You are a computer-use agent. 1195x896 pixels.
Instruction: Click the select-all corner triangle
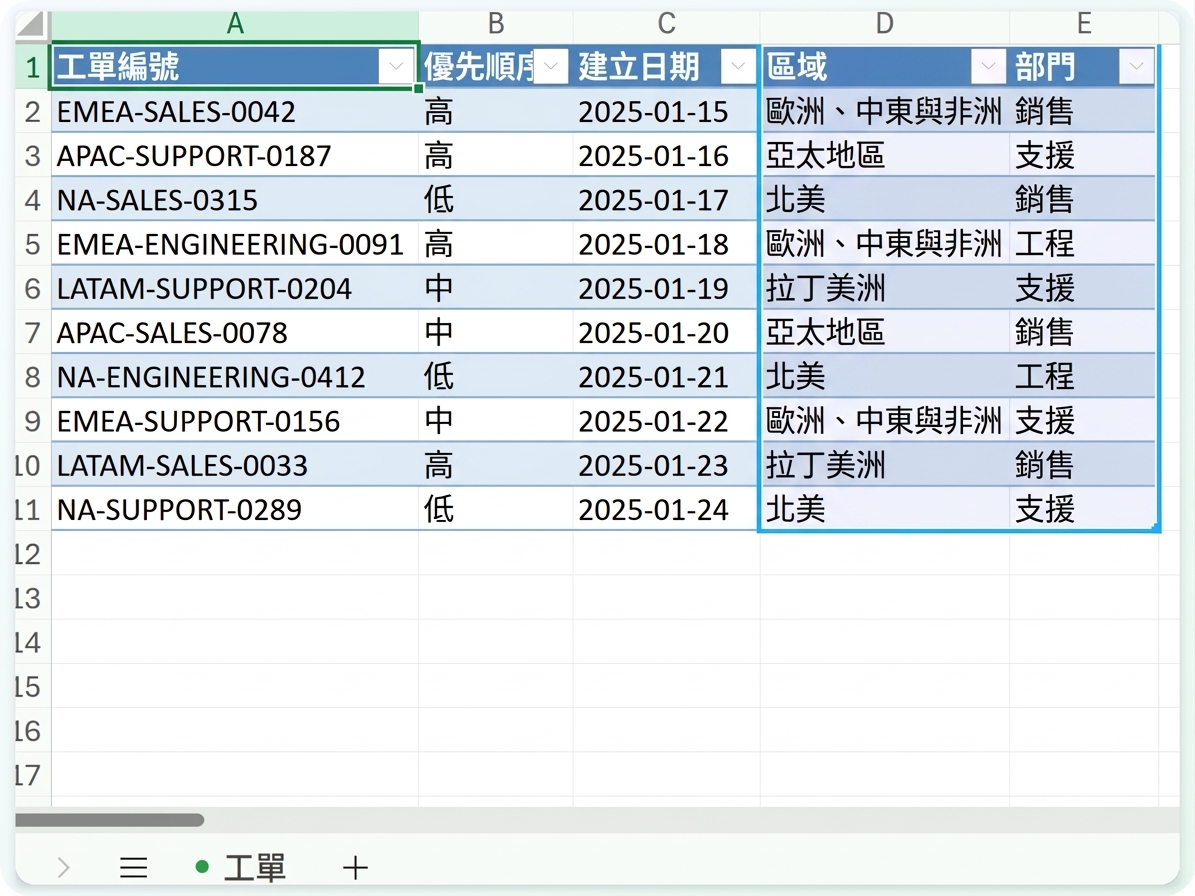tap(32, 24)
